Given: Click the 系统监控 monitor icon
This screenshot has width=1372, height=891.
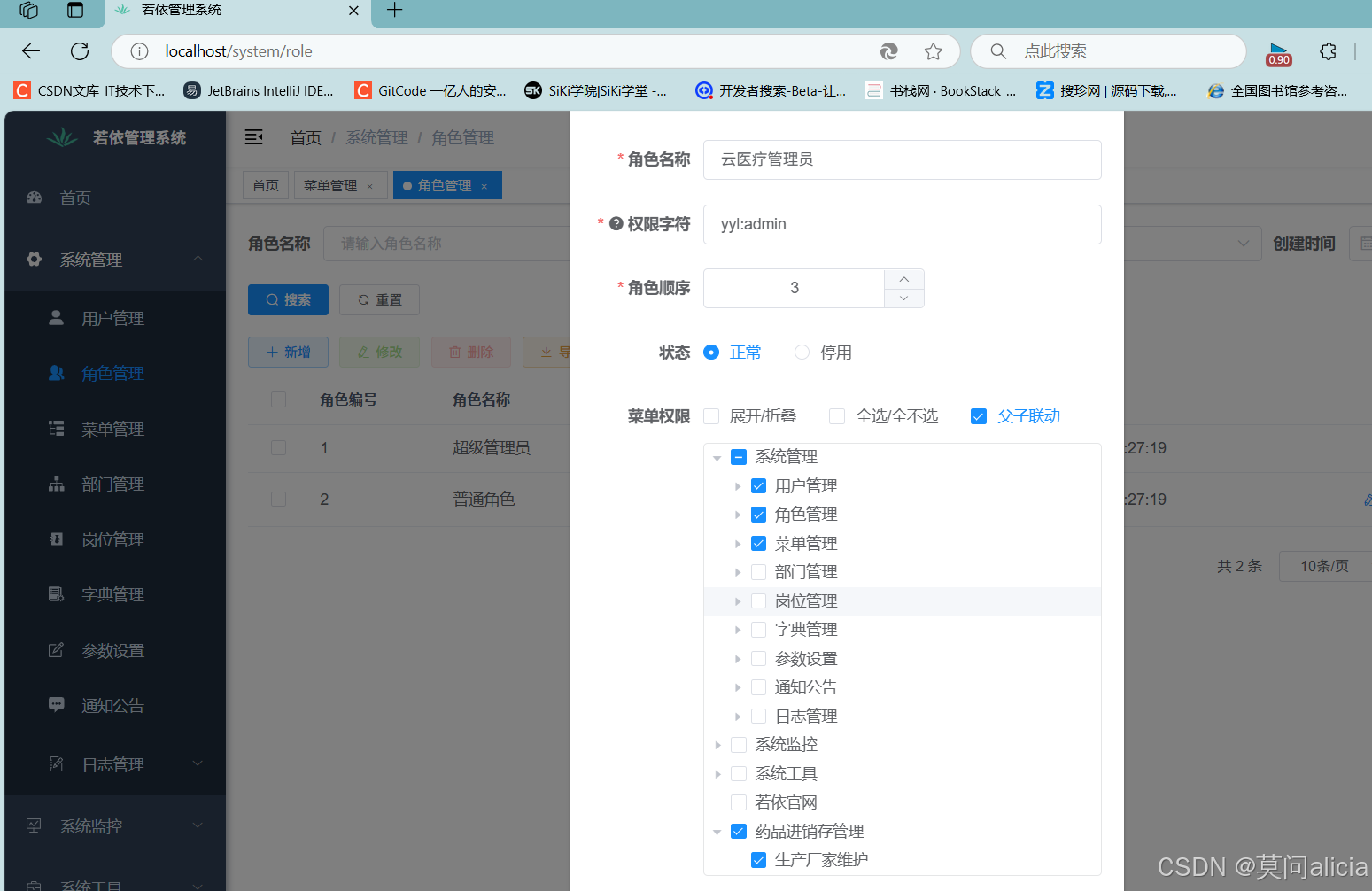Looking at the screenshot, I should (35, 825).
